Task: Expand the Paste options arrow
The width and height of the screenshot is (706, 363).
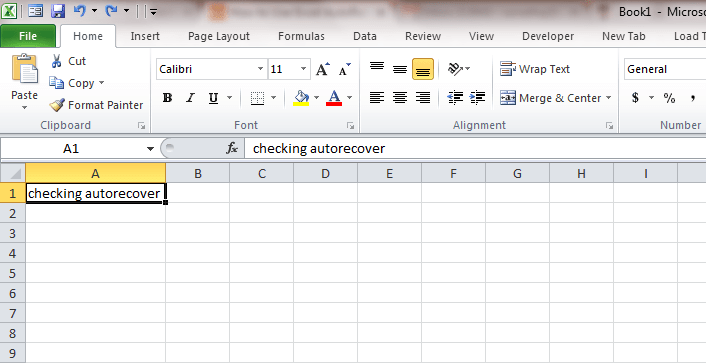Action: tap(24, 108)
